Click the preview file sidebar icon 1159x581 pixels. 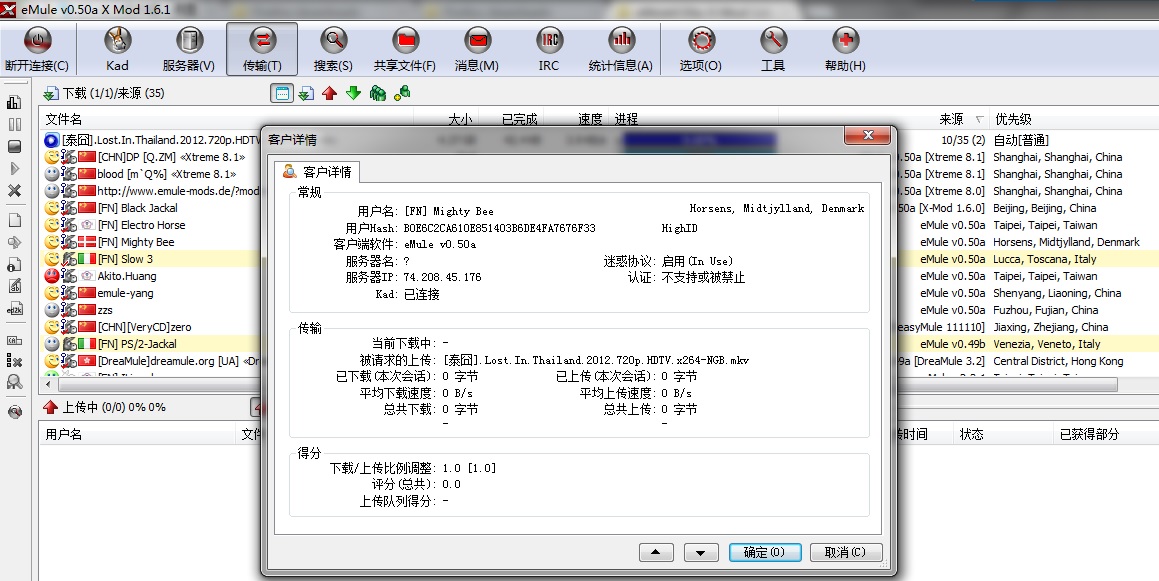coord(14,242)
